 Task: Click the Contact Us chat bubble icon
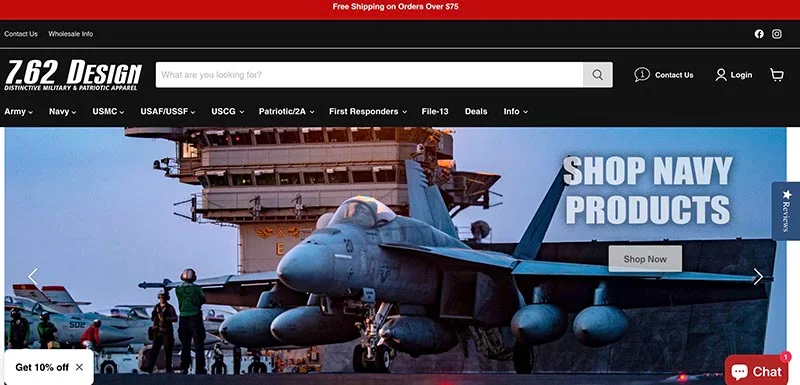click(x=642, y=74)
